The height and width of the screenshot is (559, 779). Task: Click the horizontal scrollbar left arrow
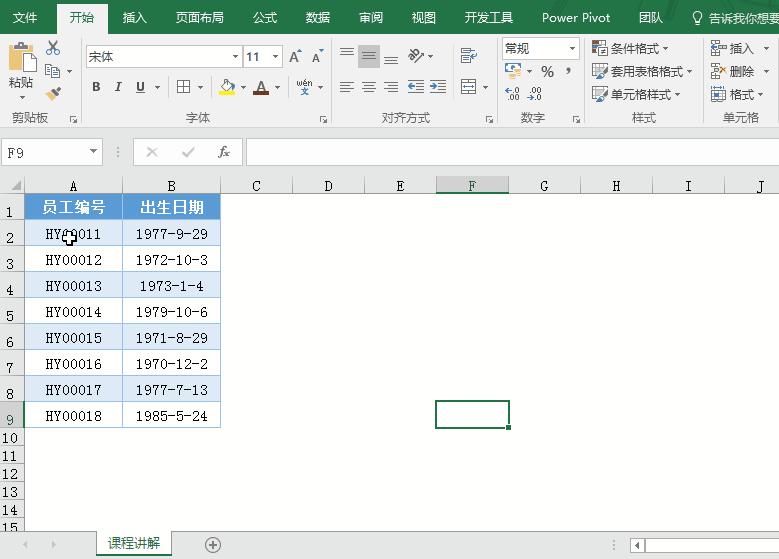(637, 546)
